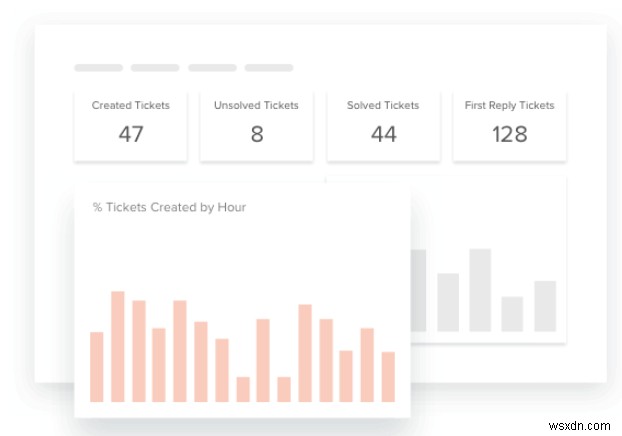Open the Created Tickets card
Viewport: 622px width, 436px height.
tap(131, 124)
